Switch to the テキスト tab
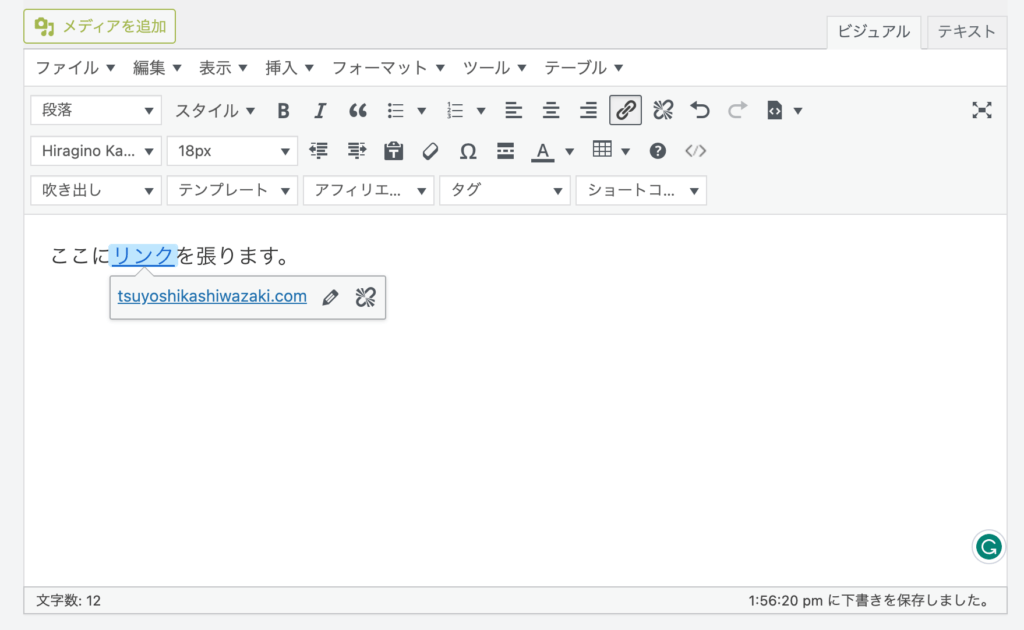The width and height of the screenshot is (1024, 630). pyautogui.click(x=965, y=32)
